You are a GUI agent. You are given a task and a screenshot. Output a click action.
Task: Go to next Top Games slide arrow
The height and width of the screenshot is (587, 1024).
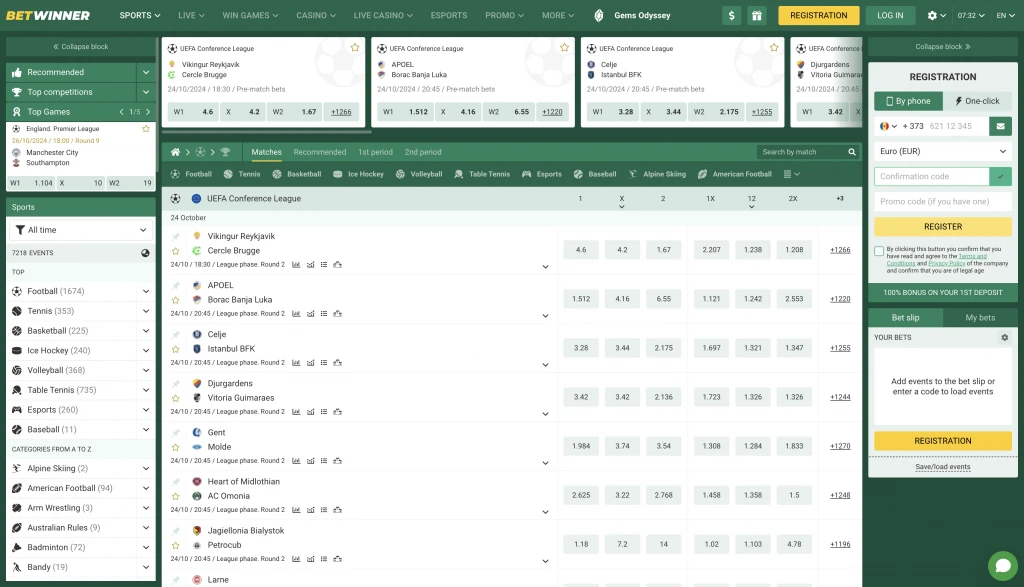click(149, 112)
